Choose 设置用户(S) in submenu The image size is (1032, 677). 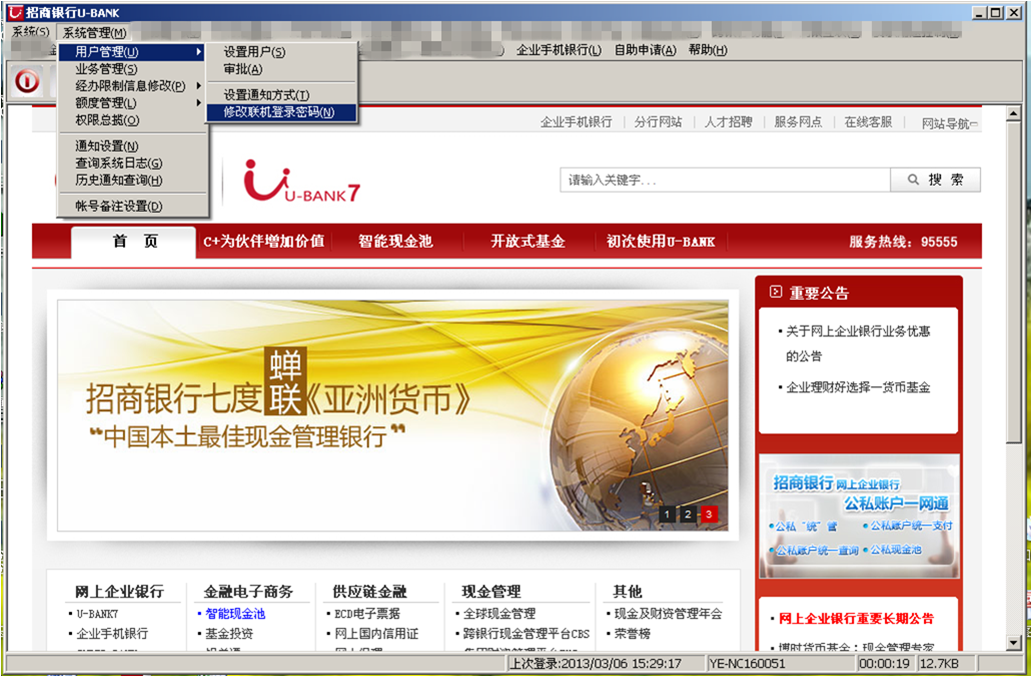tap(281, 52)
